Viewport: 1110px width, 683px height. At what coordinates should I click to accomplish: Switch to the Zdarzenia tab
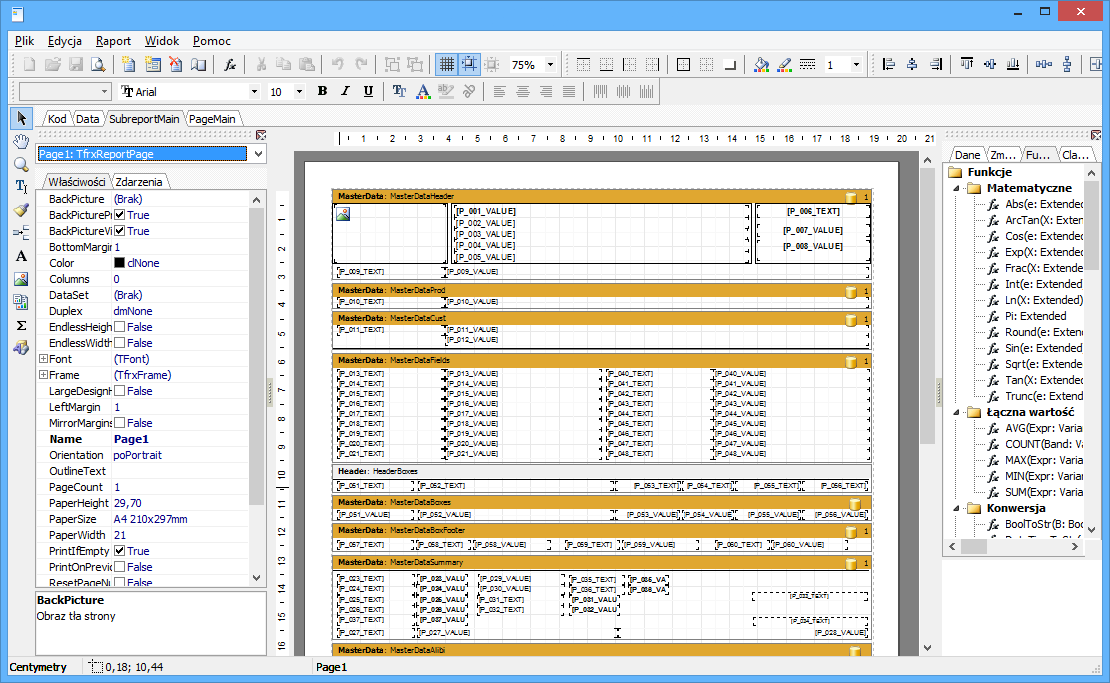pyautogui.click(x=140, y=182)
